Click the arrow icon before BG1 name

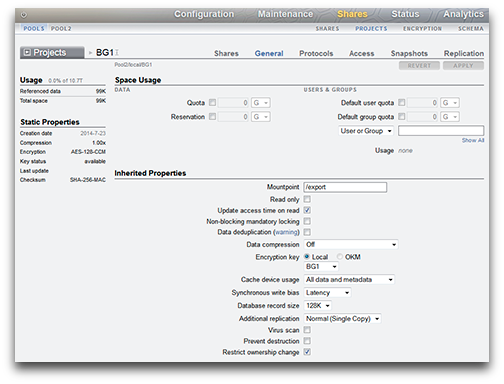pyautogui.click(x=90, y=53)
